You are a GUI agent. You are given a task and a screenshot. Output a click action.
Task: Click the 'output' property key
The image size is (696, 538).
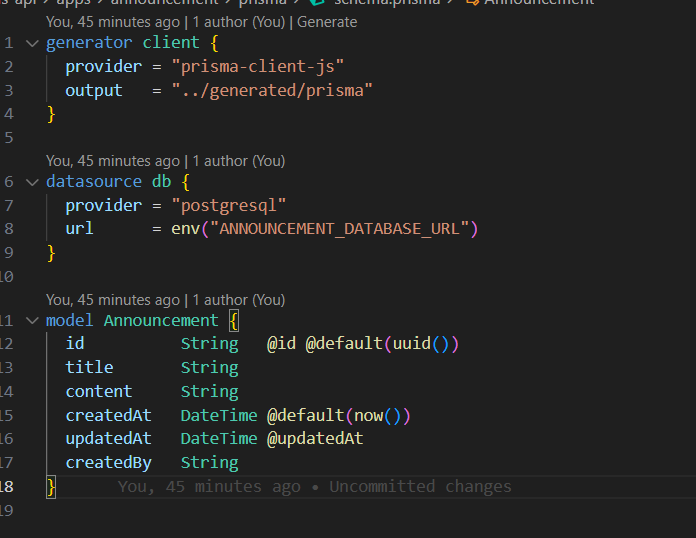click(x=94, y=91)
